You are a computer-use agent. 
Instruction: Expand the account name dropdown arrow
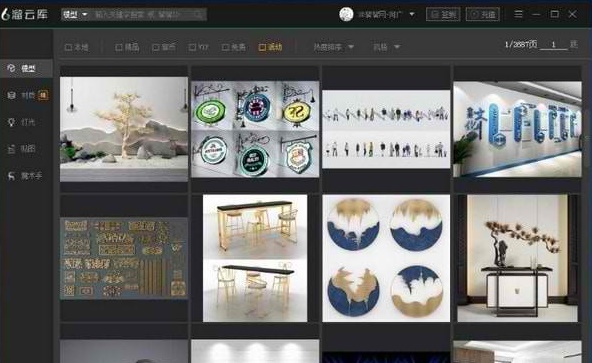click(412, 14)
